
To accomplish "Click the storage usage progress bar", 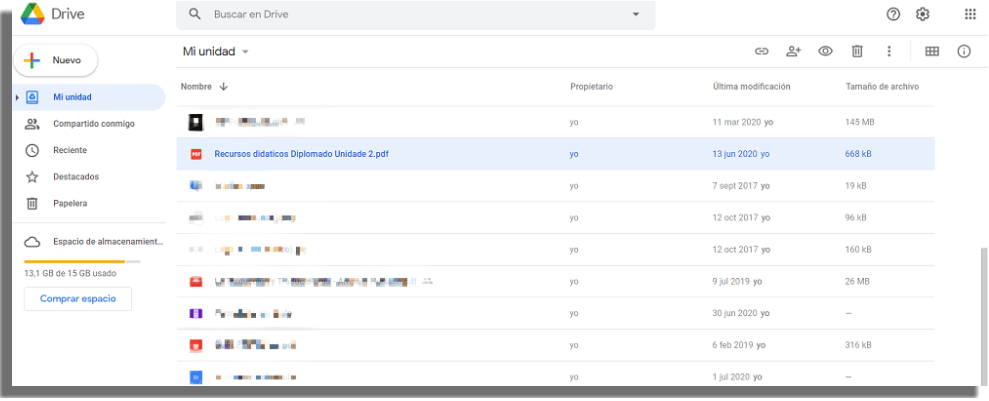I will click(x=82, y=261).
